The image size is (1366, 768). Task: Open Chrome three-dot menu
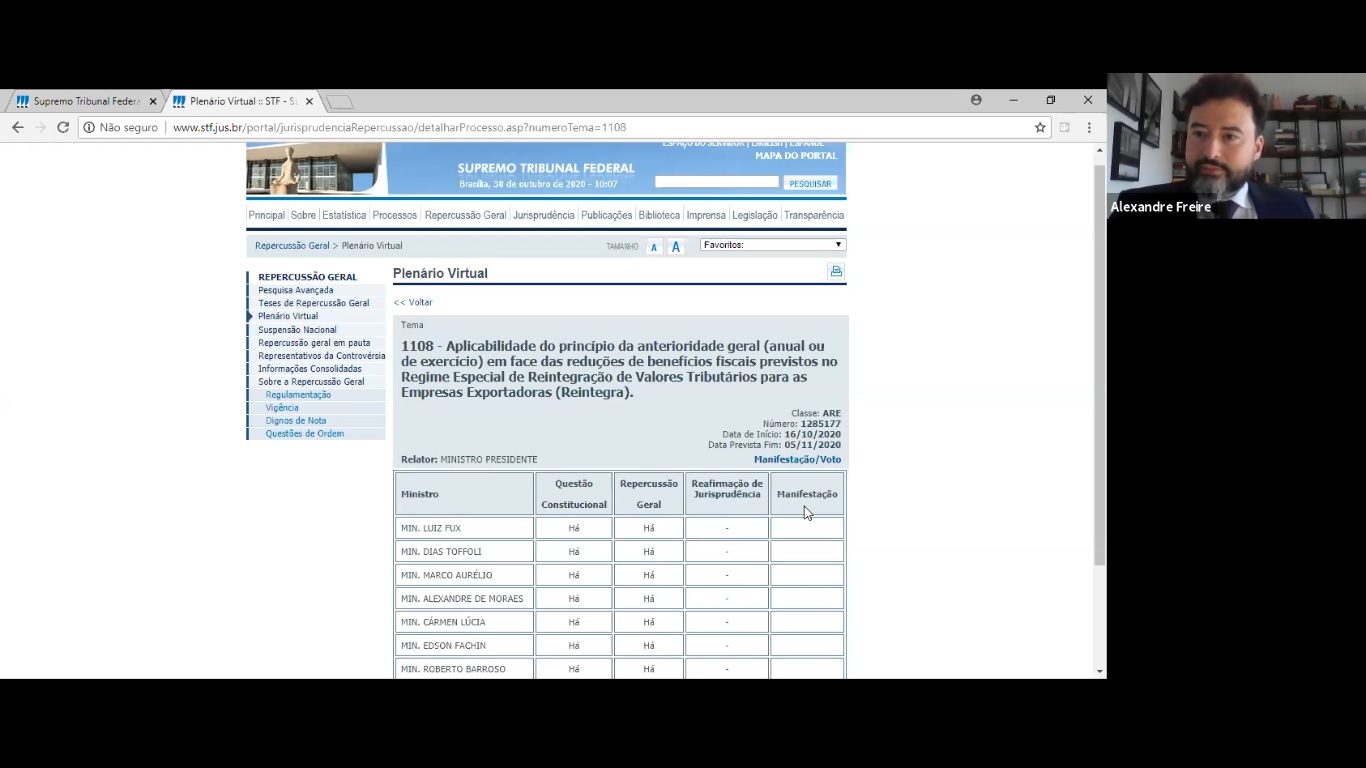click(1089, 128)
